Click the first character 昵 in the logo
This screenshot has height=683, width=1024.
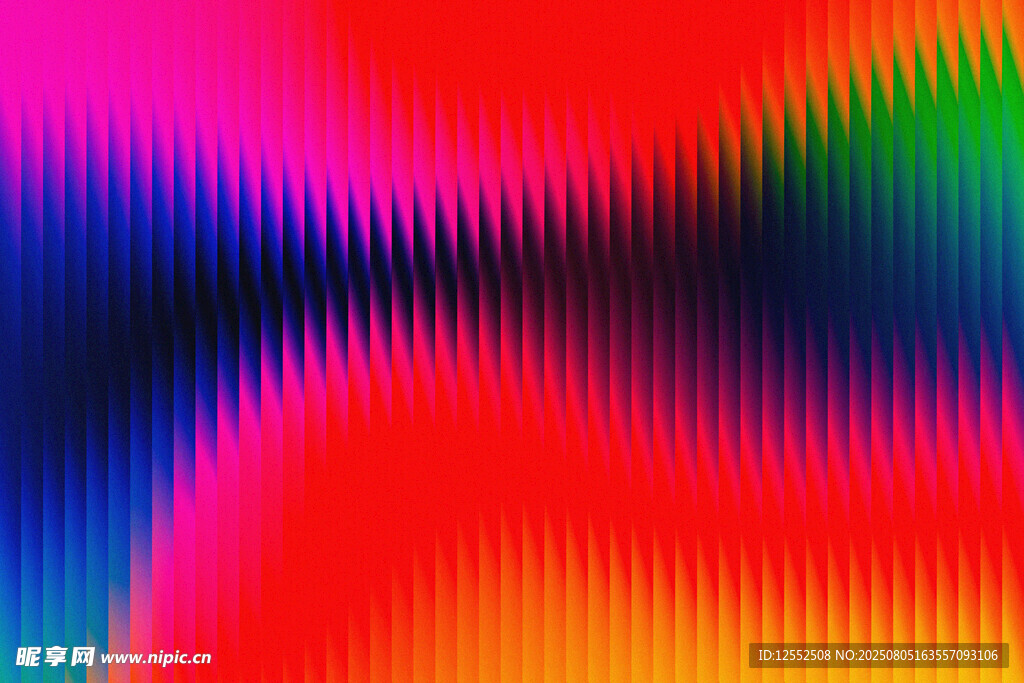[x=28, y=657]
